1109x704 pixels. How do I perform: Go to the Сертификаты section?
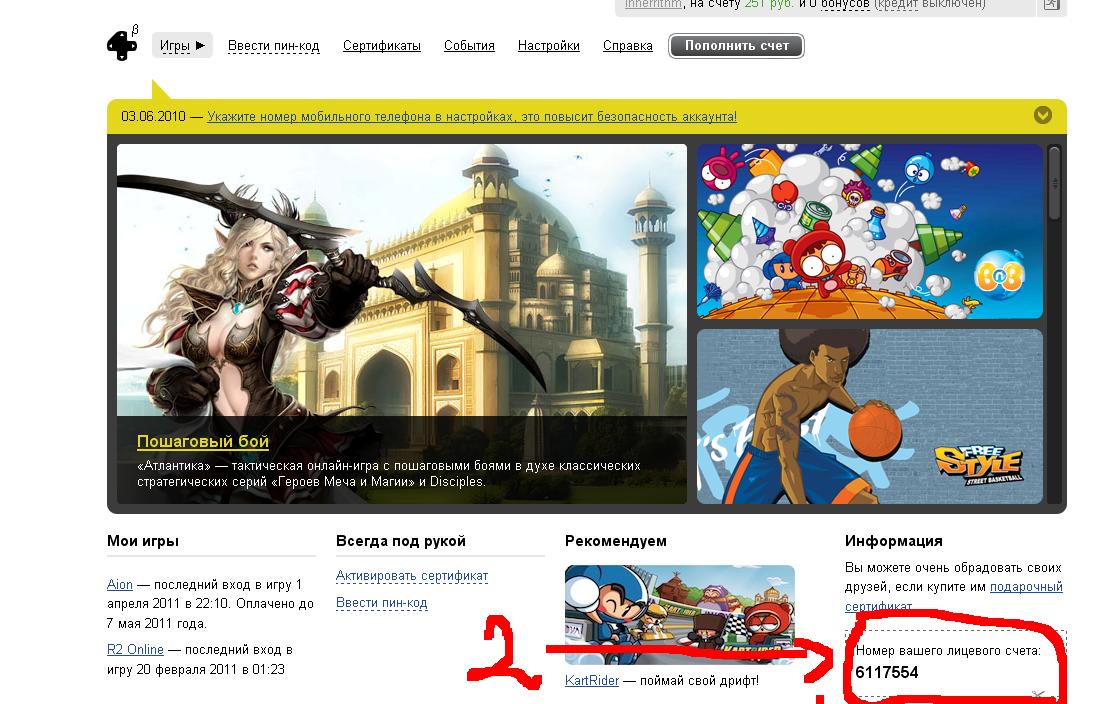tap(382, 45)
